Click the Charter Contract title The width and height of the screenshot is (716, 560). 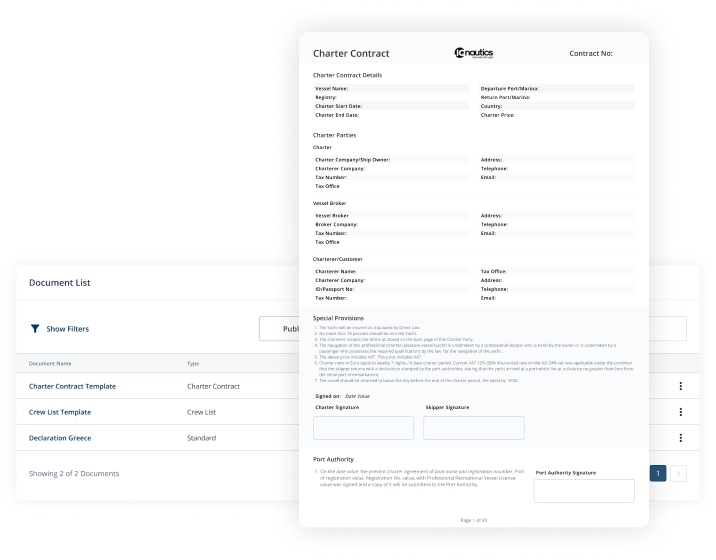tap(351, 53)
